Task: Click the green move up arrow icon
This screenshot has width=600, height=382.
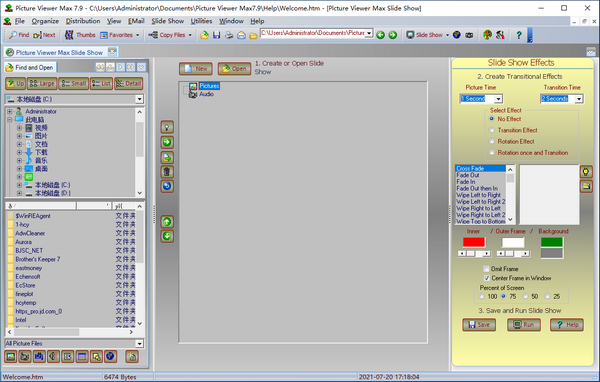Action: (x=167, y=222)
